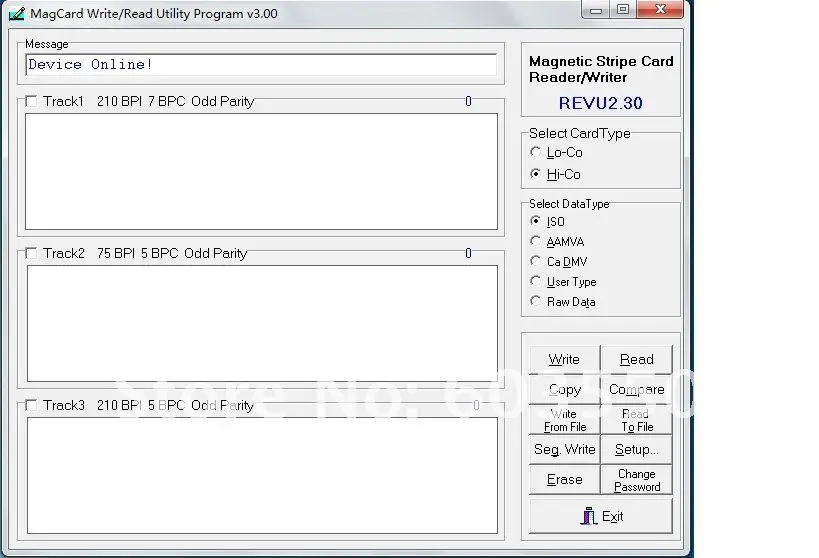
Task: Click the Change Password button
Action: (x=637, y=480)
